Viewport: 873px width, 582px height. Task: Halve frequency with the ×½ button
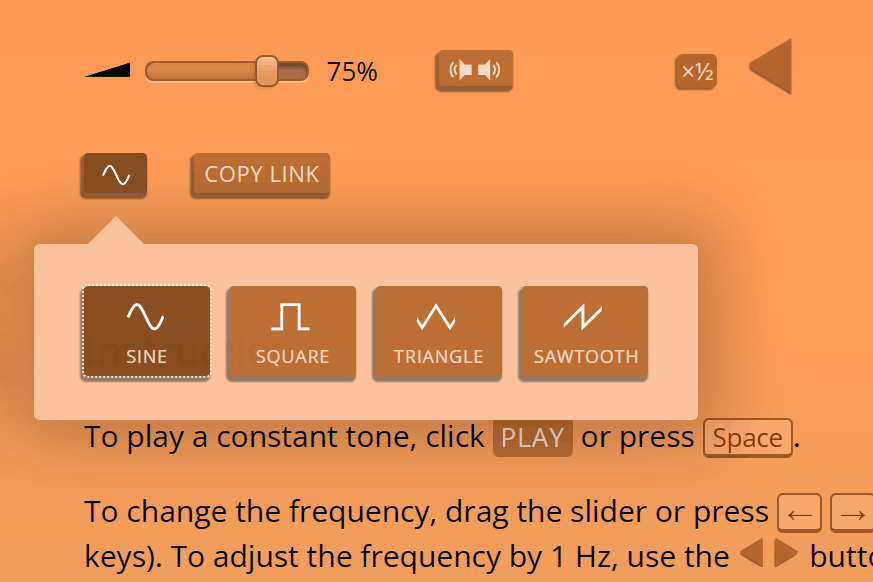696,72
